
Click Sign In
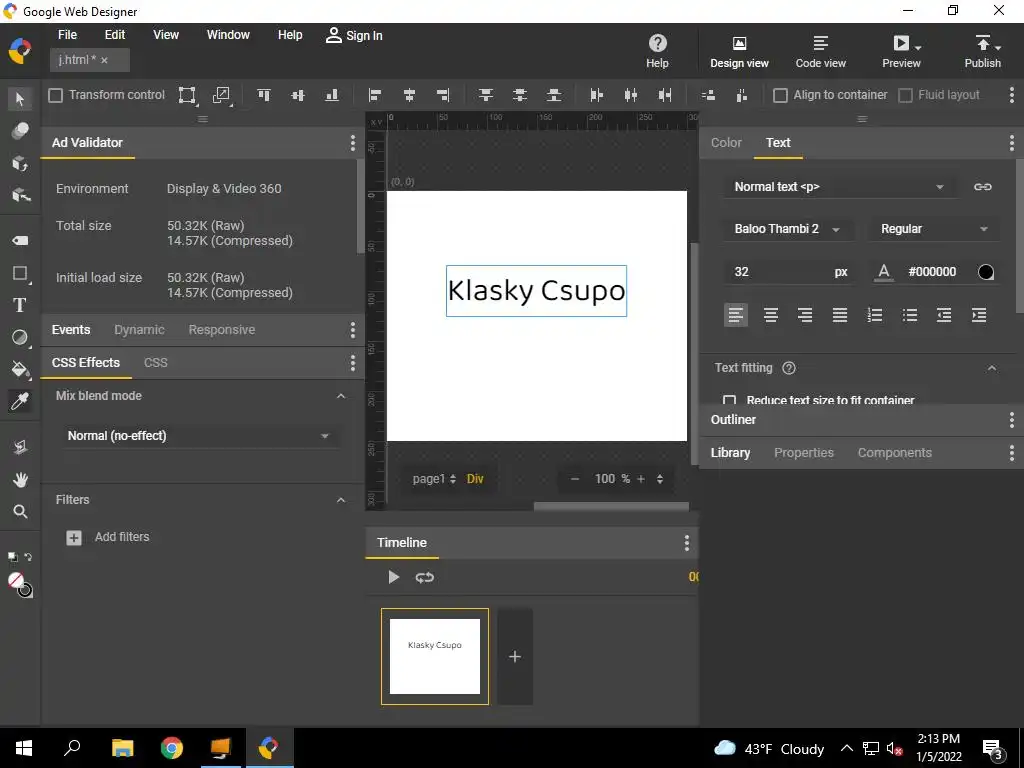(354, 35)
